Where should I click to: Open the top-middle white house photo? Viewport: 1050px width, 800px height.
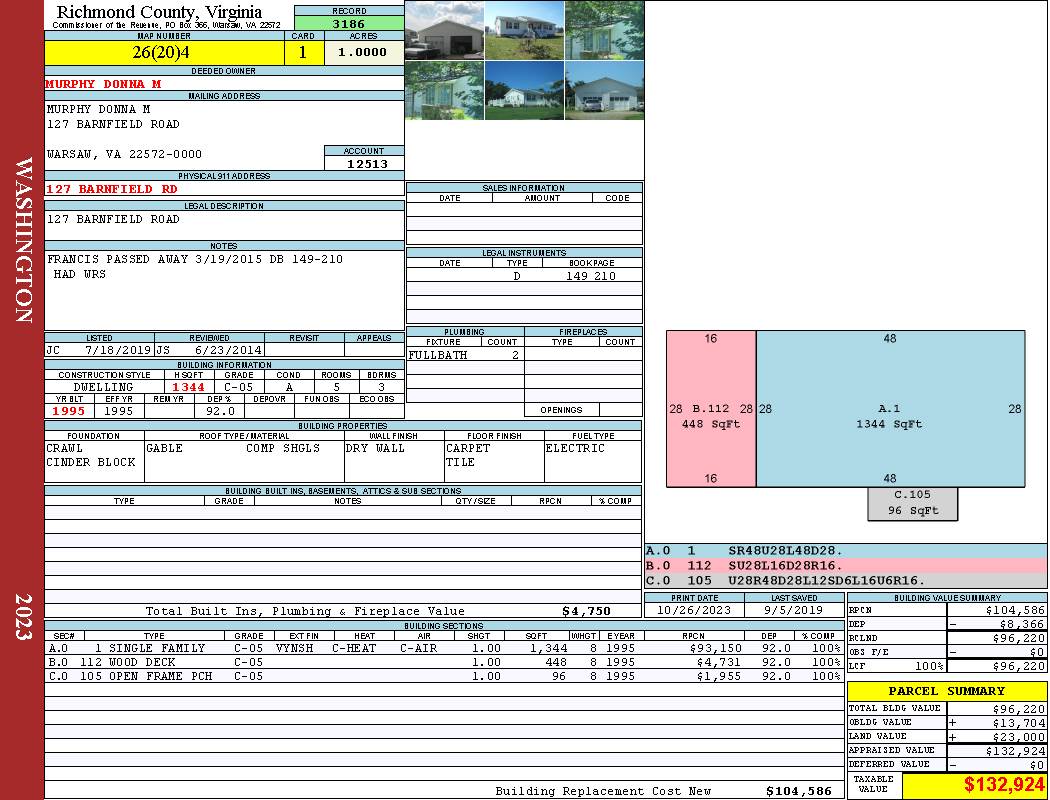[x=524, y=30]
